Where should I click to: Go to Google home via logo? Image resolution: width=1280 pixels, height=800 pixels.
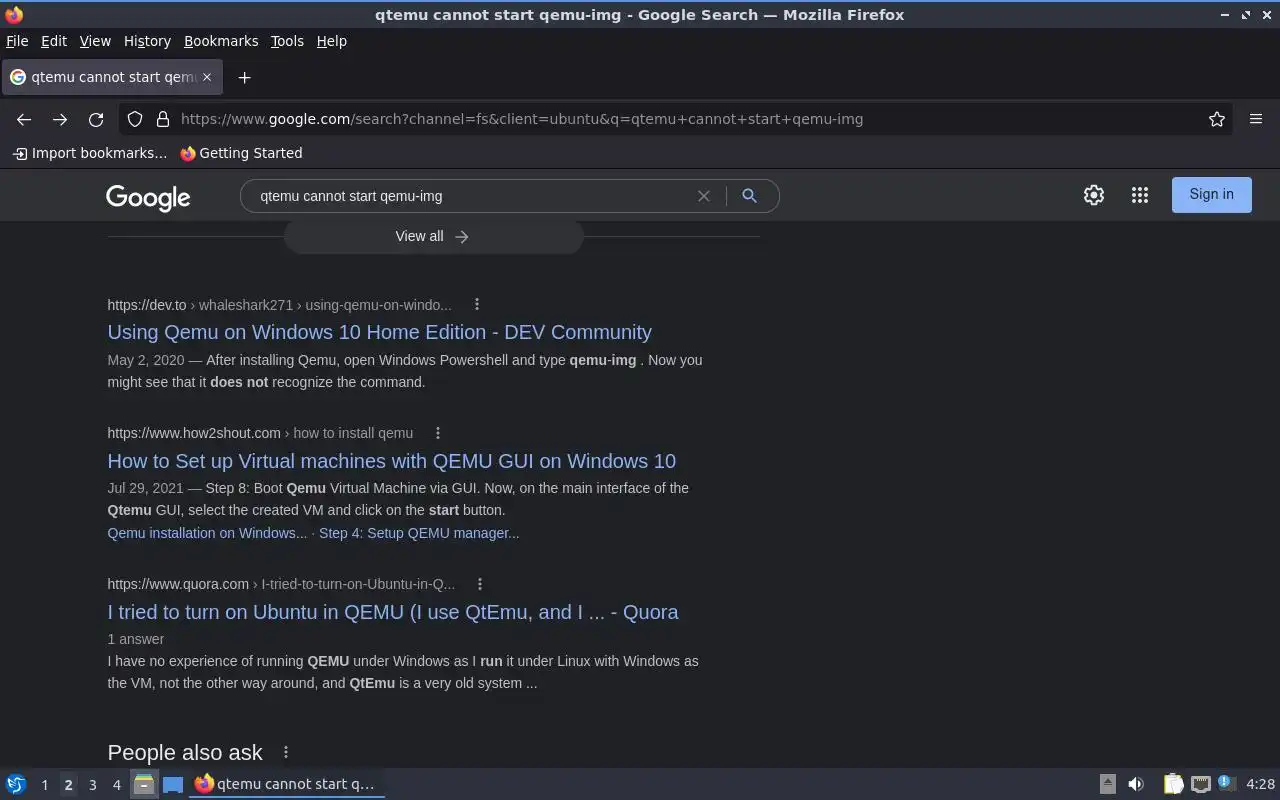(148, 198)
